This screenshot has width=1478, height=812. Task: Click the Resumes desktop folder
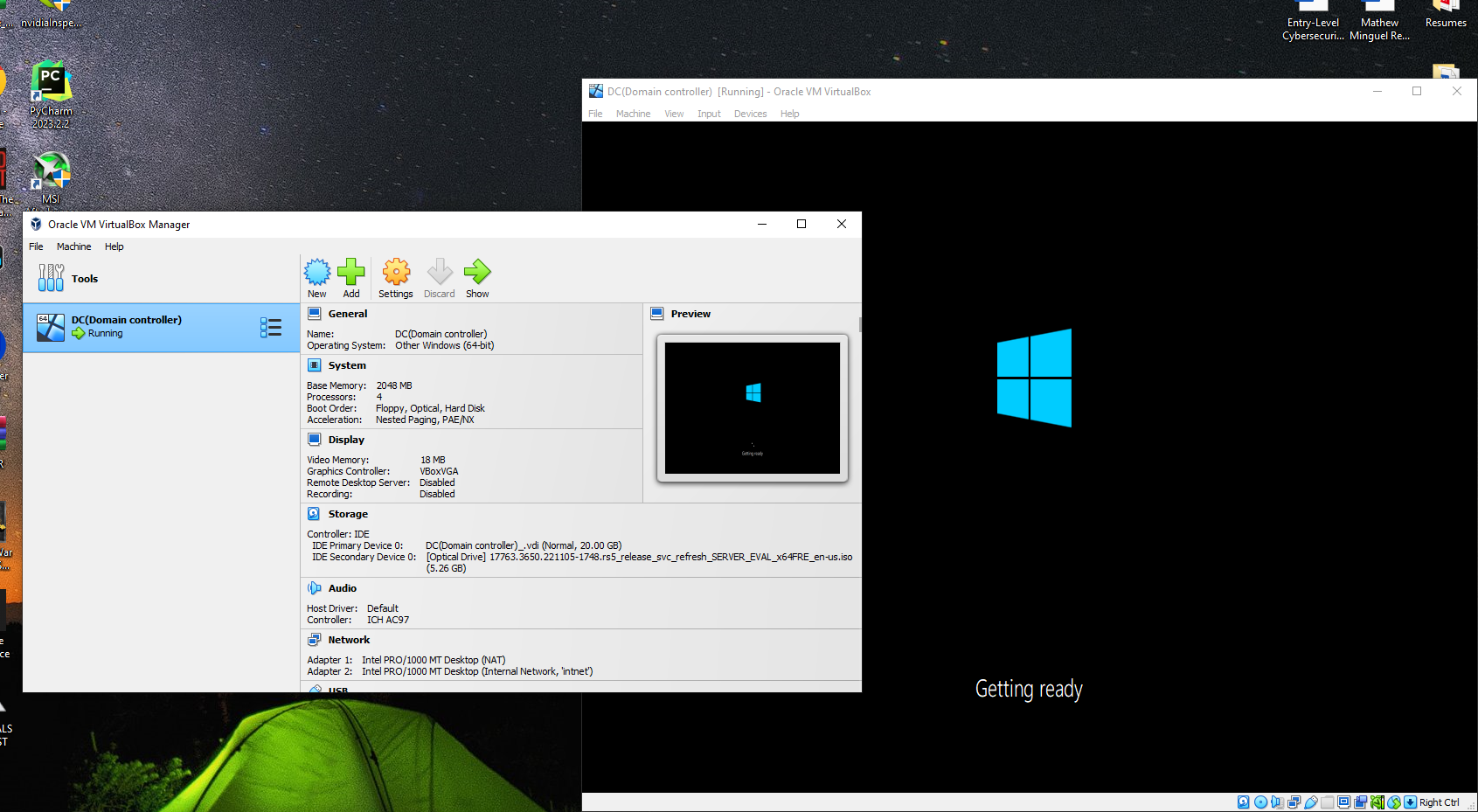click(x=1446, y=16)
